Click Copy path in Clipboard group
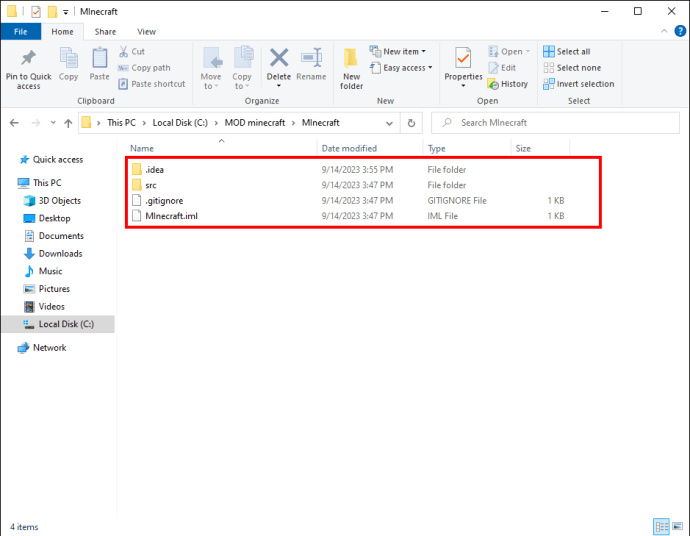 (x=144, y=68)
